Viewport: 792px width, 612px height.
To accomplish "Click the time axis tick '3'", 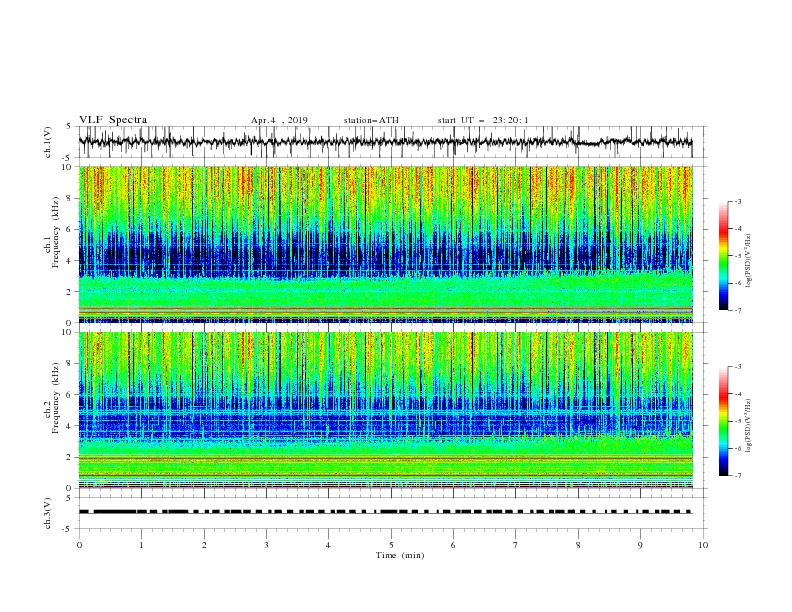I will [x=266, y=545].
